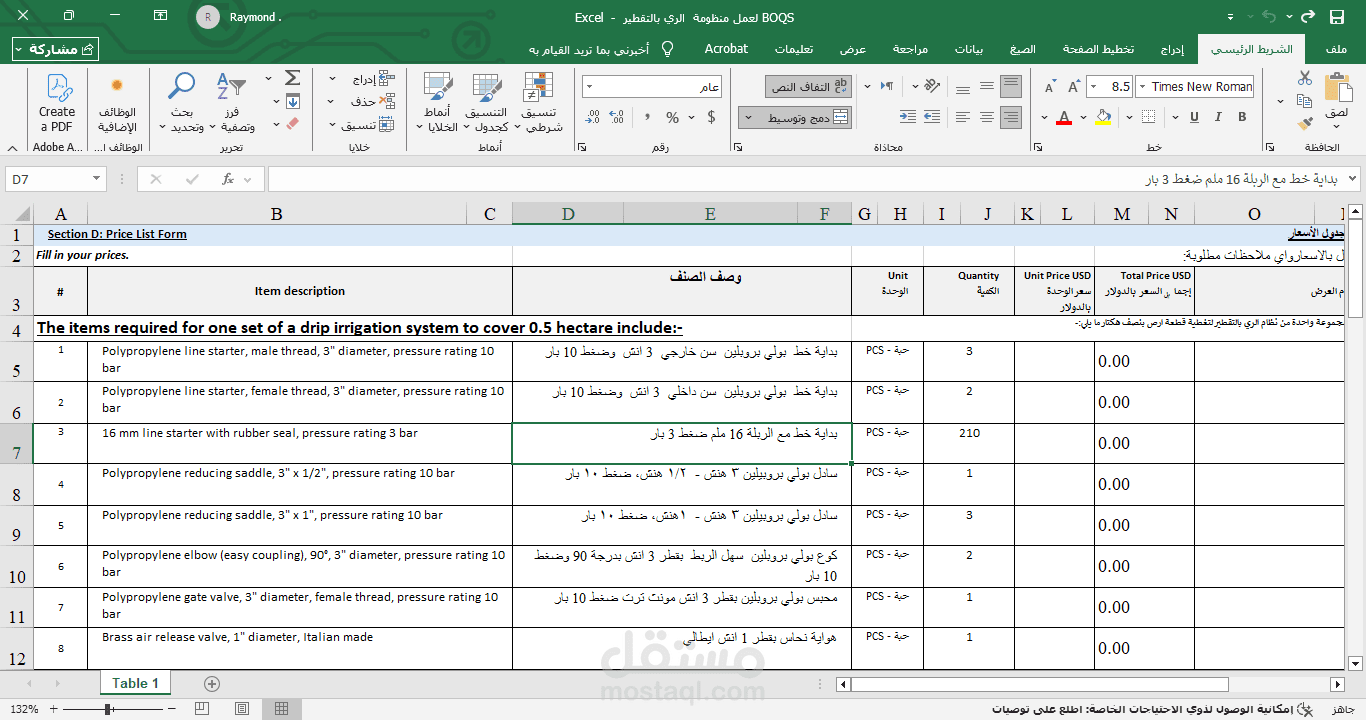Decrease font size with small A
This screenshot has width=1366, height=720.
tap(1049, 87)
